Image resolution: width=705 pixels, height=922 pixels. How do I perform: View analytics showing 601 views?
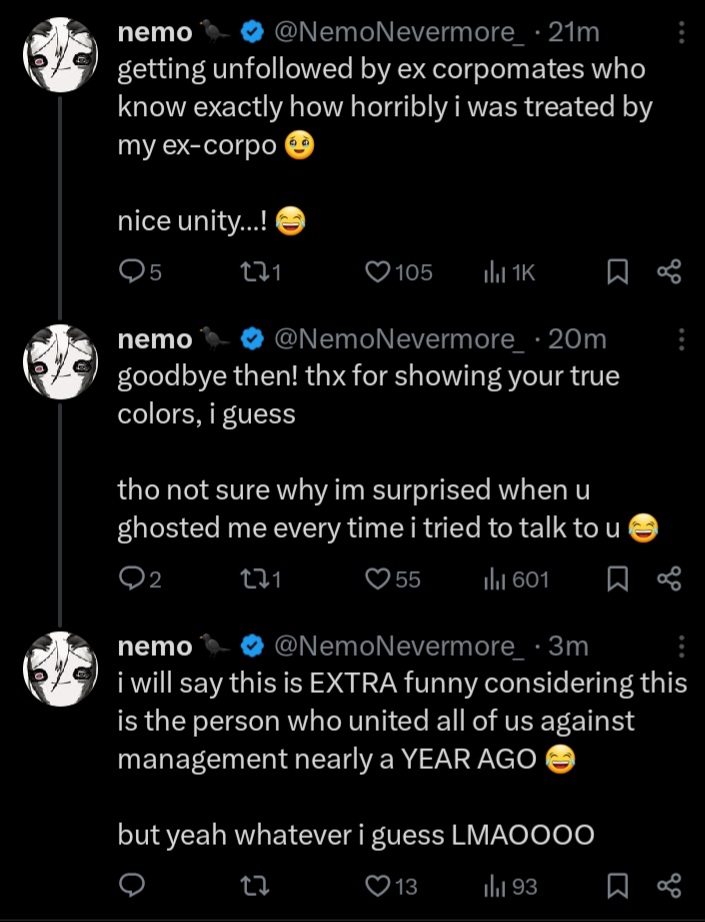(x=495, y=579)
